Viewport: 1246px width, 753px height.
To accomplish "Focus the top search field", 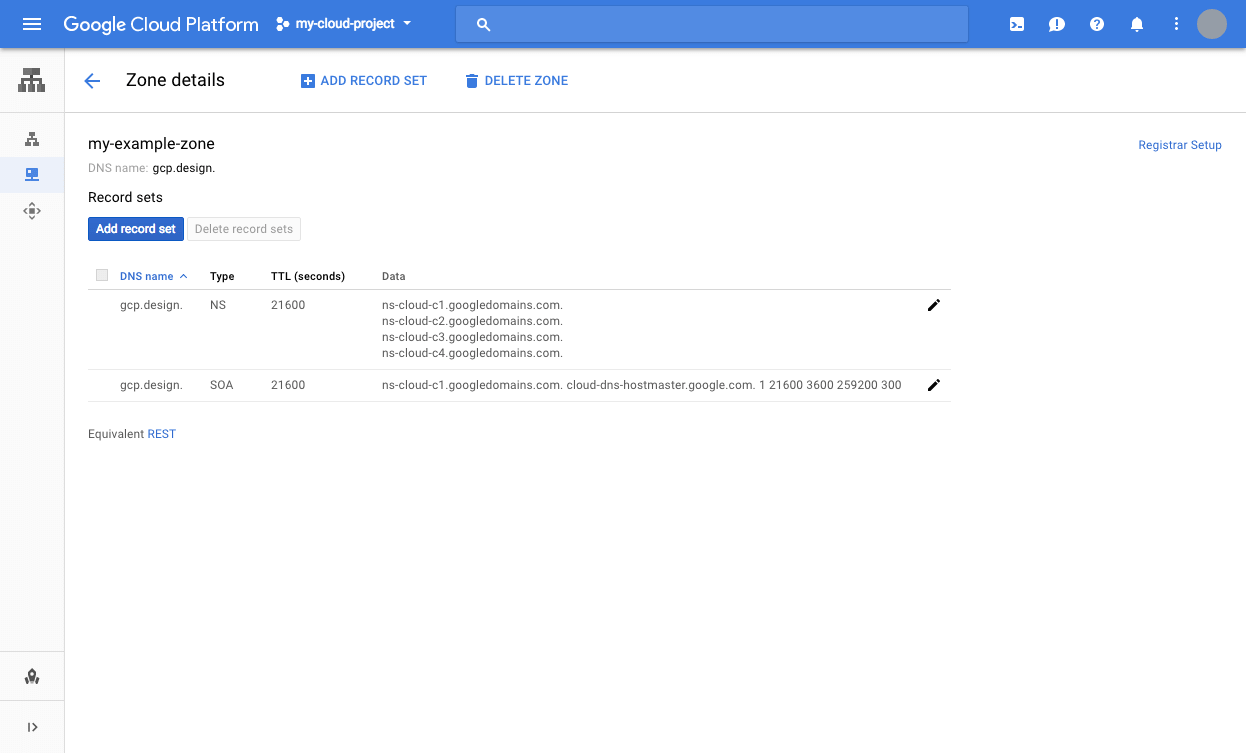I will [712, 24].
